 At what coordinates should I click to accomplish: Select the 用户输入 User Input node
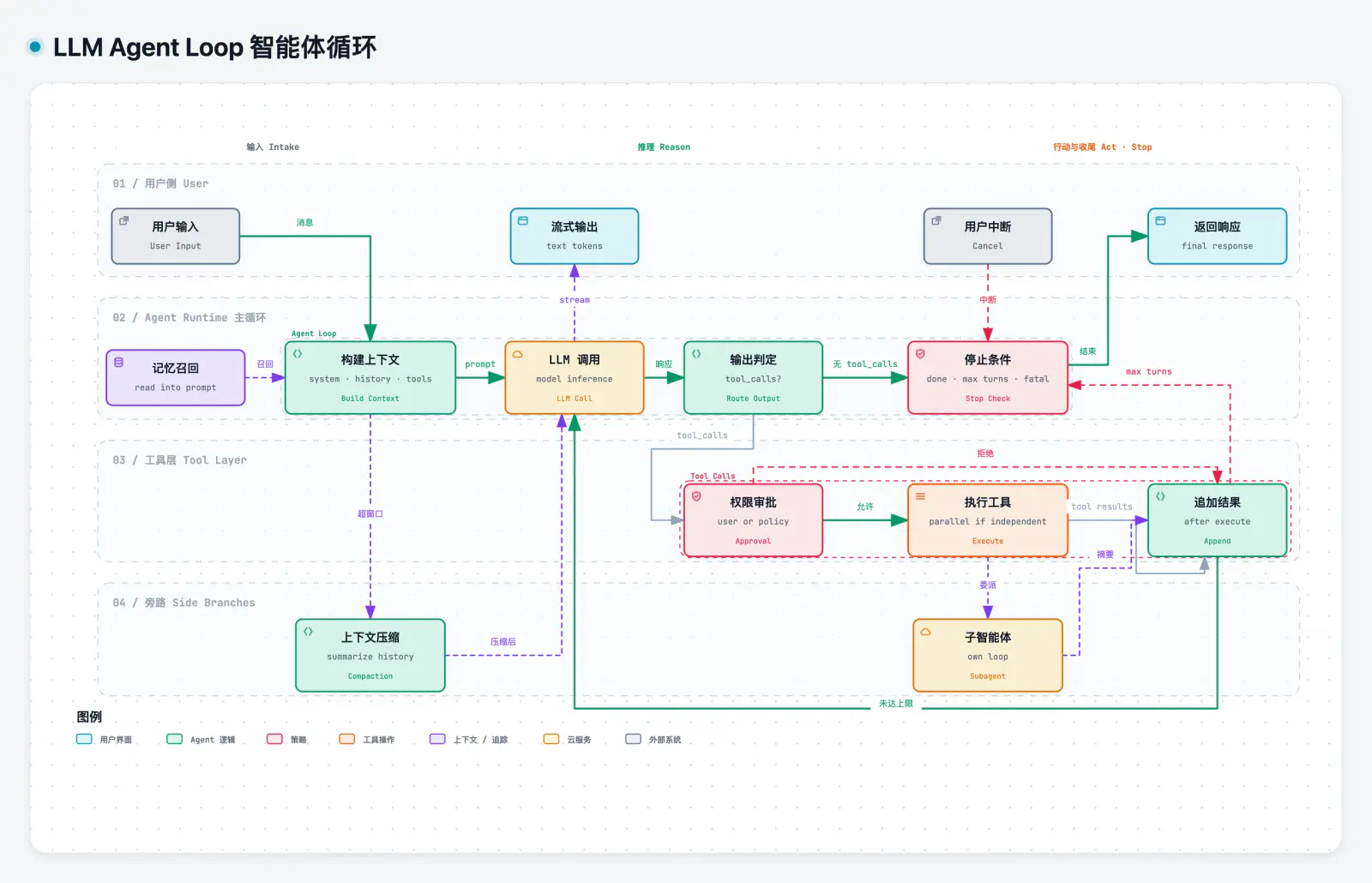176,236
